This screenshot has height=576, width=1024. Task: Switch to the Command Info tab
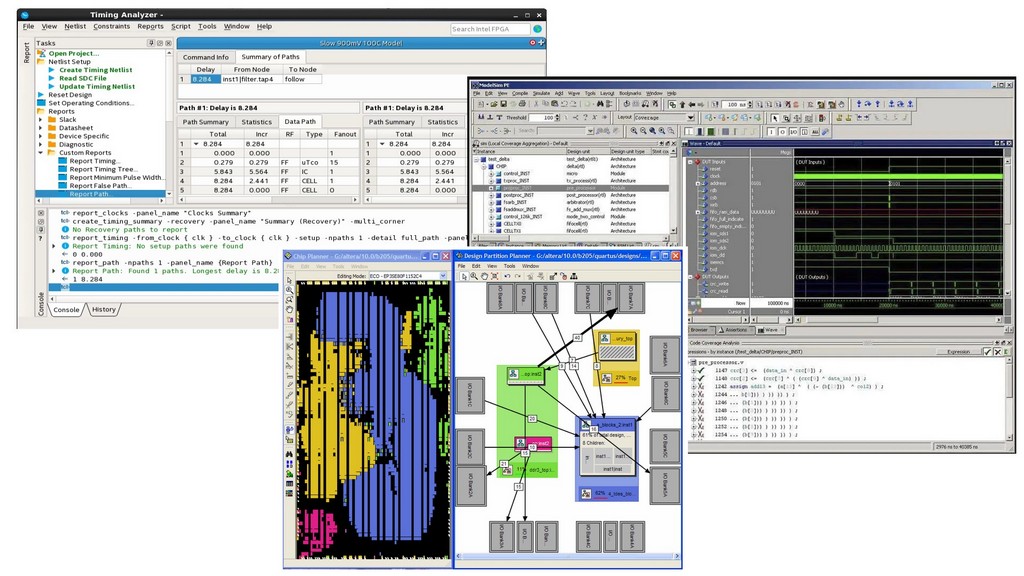point(206,57)
